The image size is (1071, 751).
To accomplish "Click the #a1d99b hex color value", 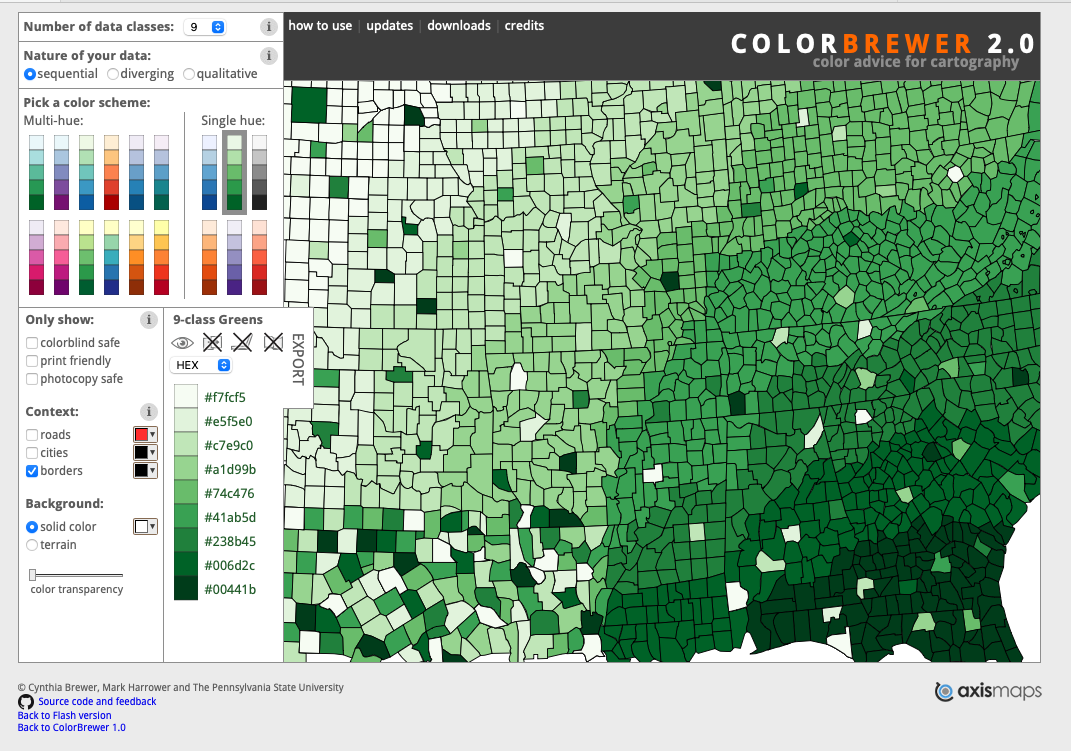I will click(230, 469).
